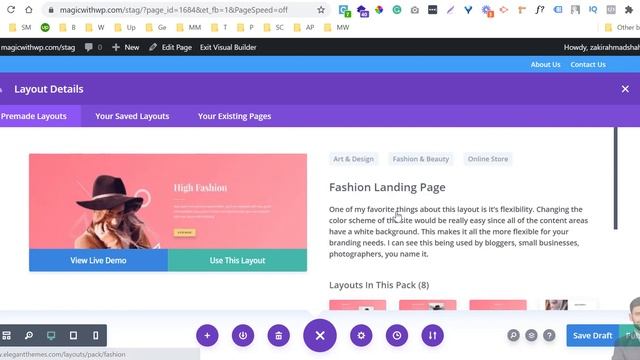
Task: Click the View Live Demo button
Action: click(x=98, y=260)
